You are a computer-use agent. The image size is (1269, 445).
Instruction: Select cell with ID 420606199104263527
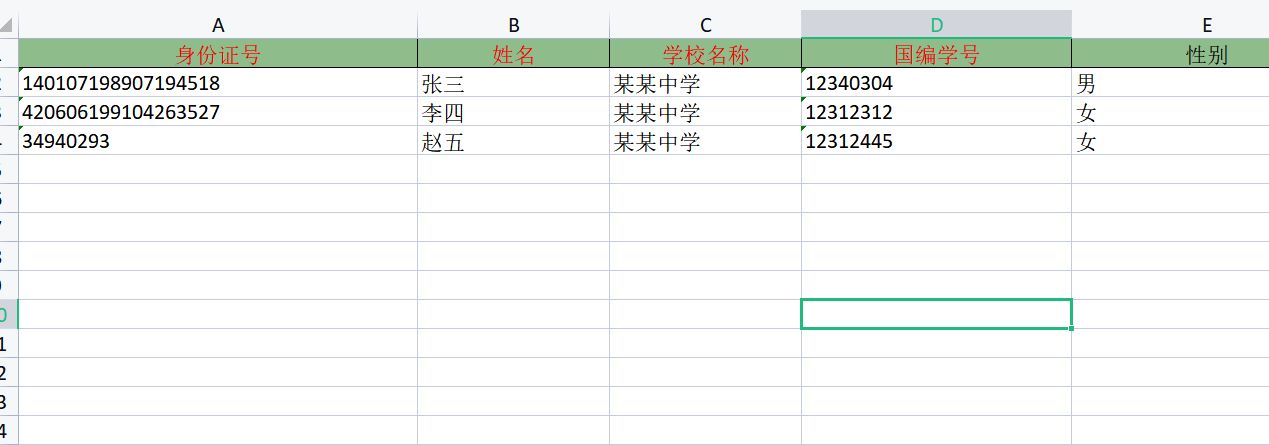tap(218, 112)
